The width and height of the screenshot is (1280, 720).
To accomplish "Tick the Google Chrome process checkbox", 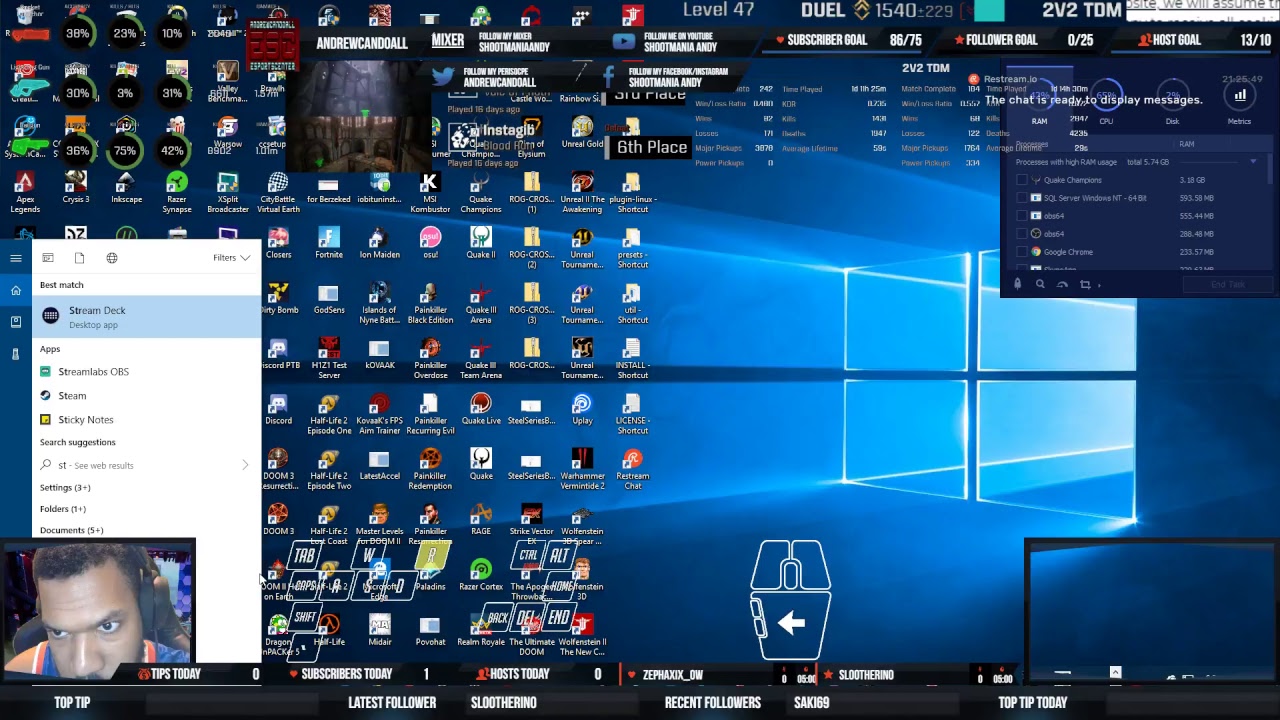I will 1021,252.
